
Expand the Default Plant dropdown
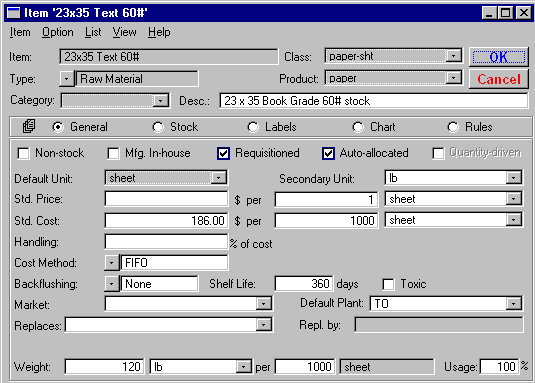[x=514, y=304]
